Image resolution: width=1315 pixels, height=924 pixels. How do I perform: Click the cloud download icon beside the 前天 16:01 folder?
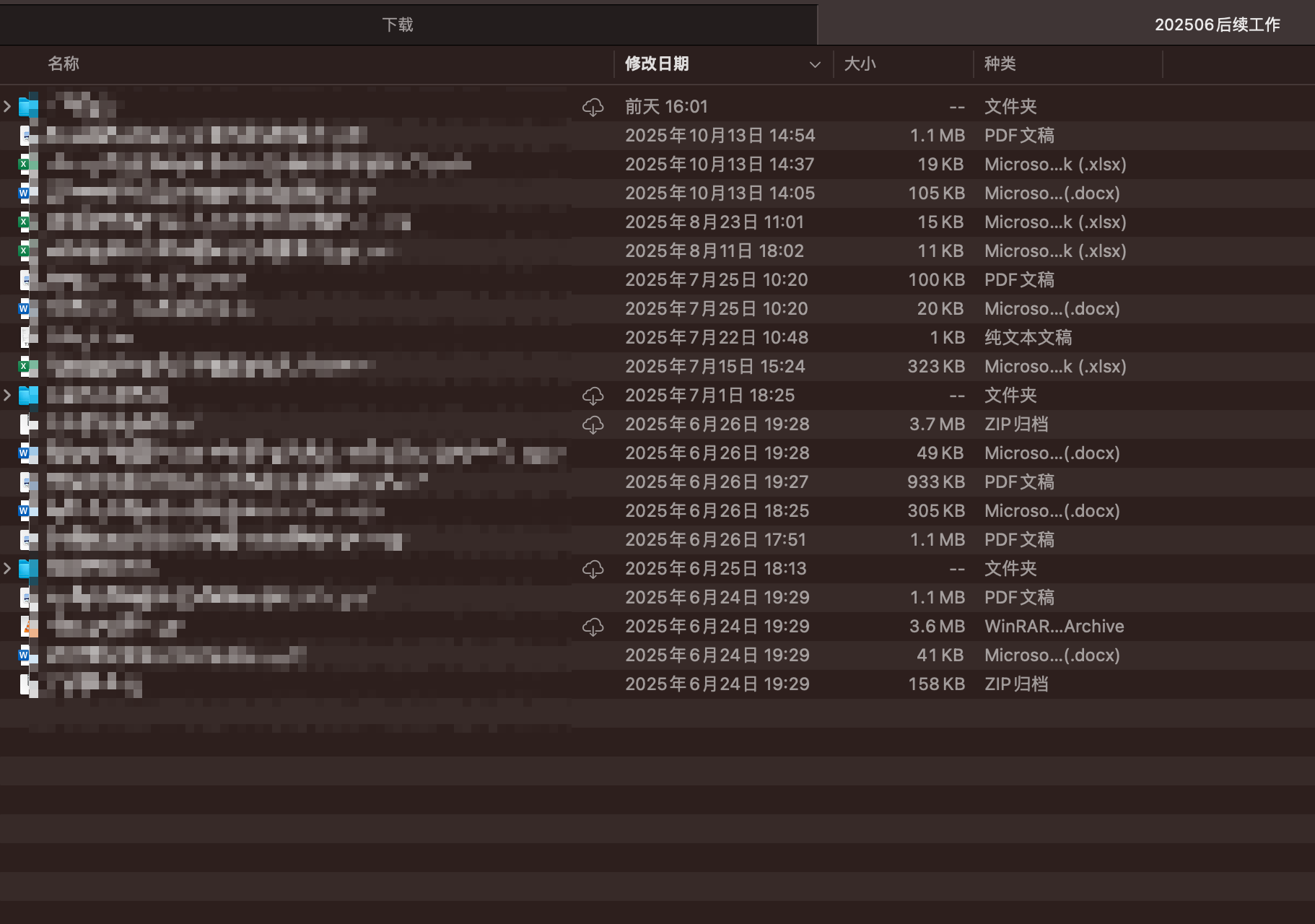tap(593, 107)
